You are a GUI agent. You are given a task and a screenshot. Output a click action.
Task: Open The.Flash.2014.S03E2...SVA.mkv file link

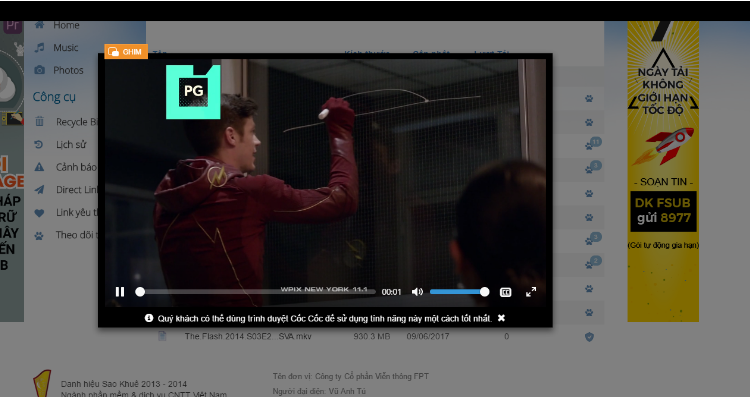tap(248, 336)
